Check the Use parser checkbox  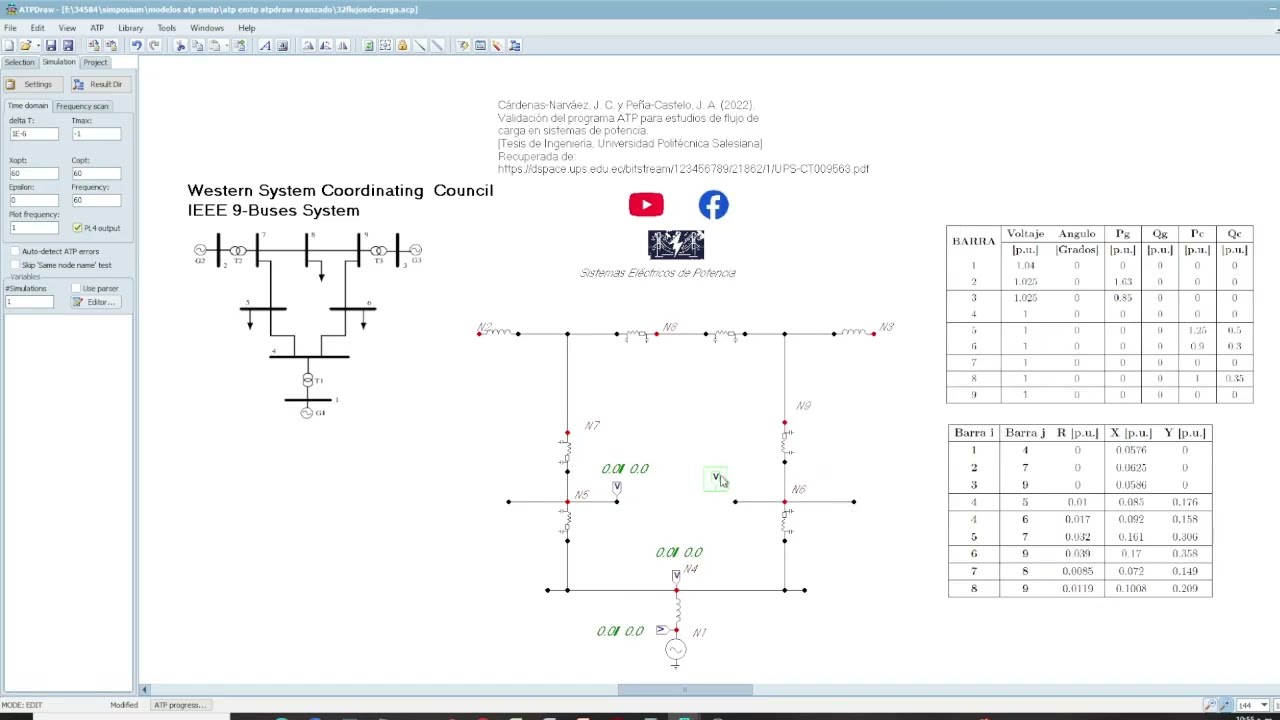point(76,288)
